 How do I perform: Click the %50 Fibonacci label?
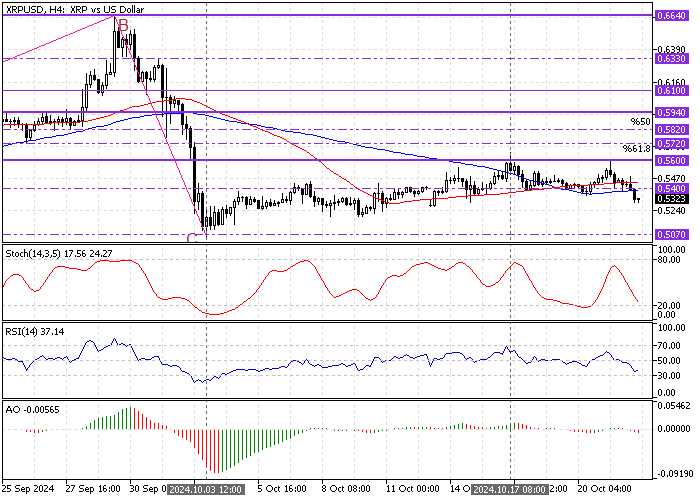pyautogui.click(x=640, y=121)
